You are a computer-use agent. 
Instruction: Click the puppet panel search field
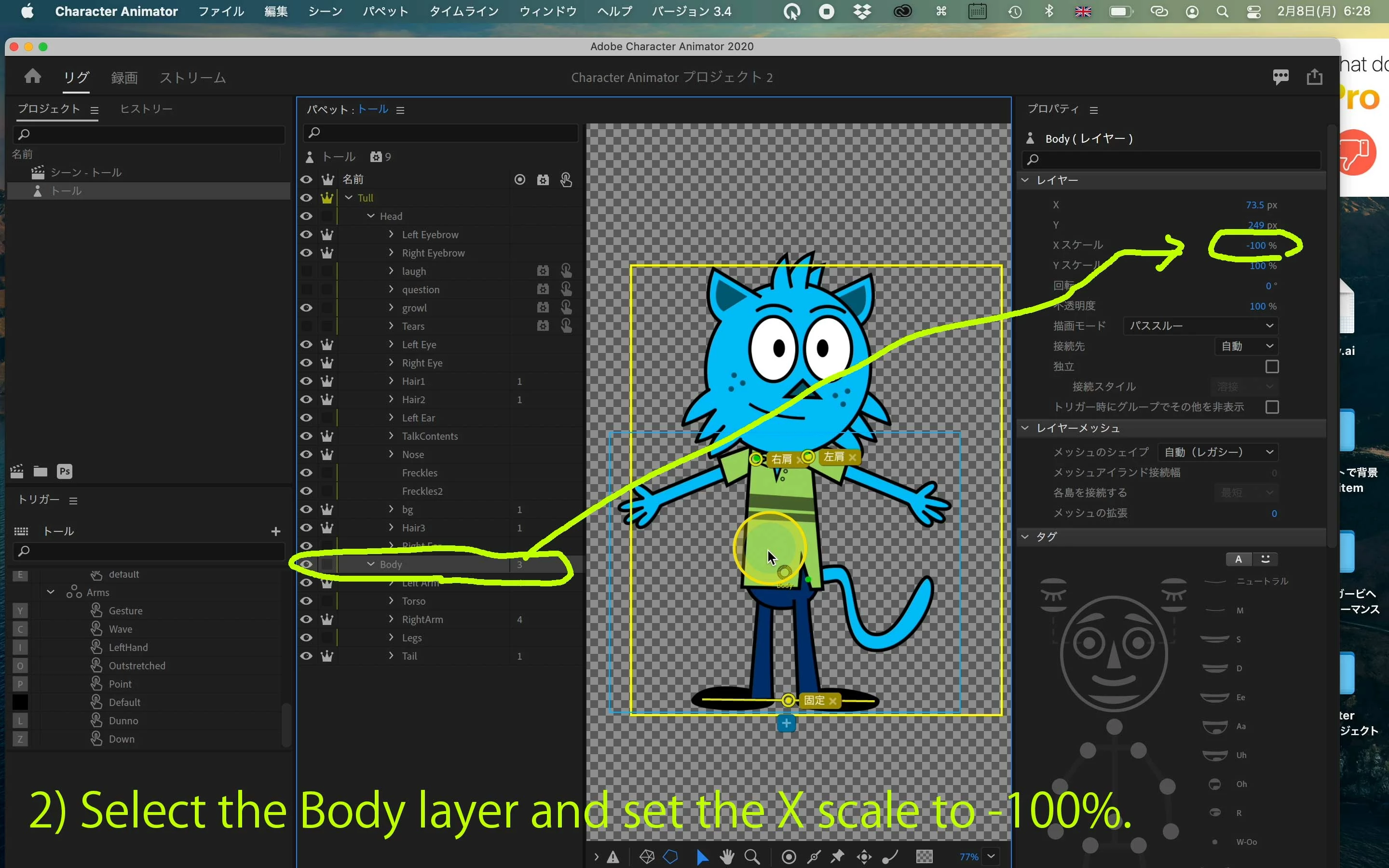click(440, 133)
